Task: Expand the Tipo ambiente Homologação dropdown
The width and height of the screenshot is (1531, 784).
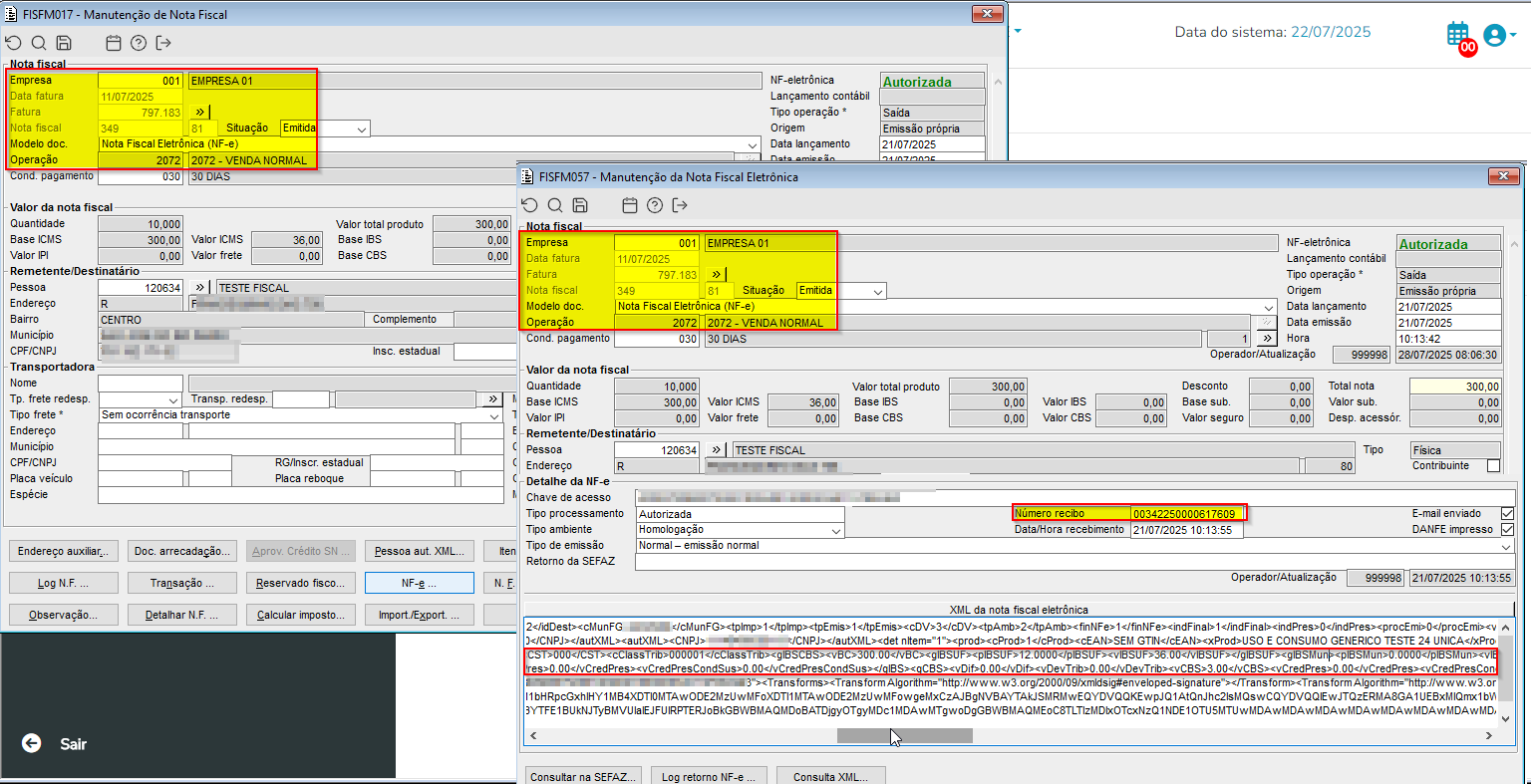Action: tap(835, 531)
